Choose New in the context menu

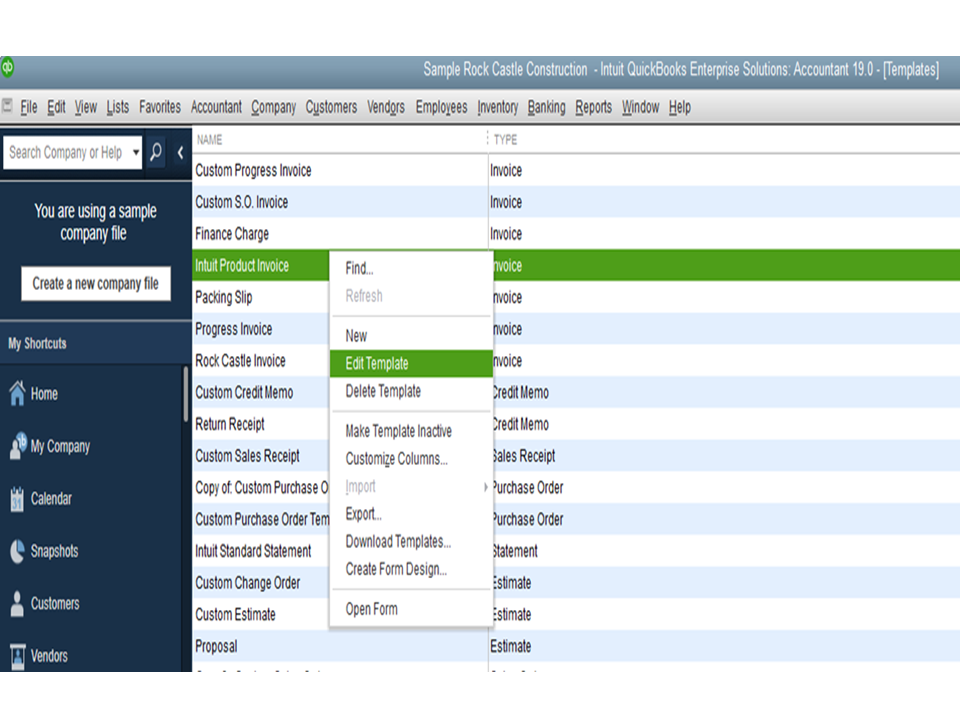[x=411, y=336]
